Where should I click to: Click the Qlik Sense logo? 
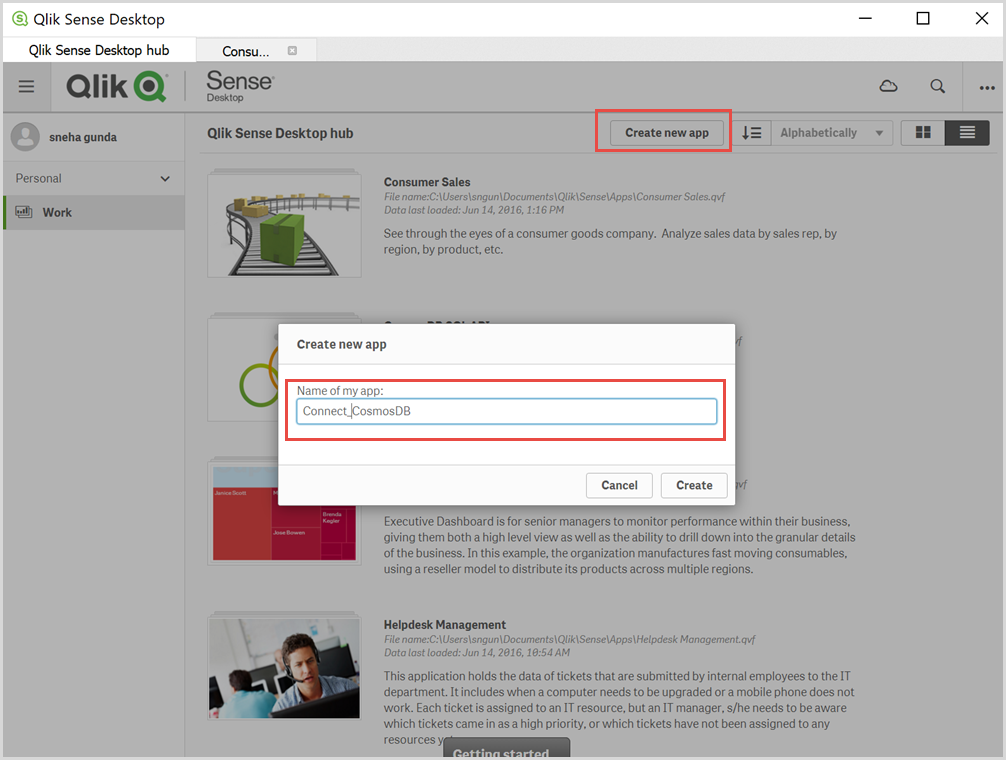coord(117,86)
